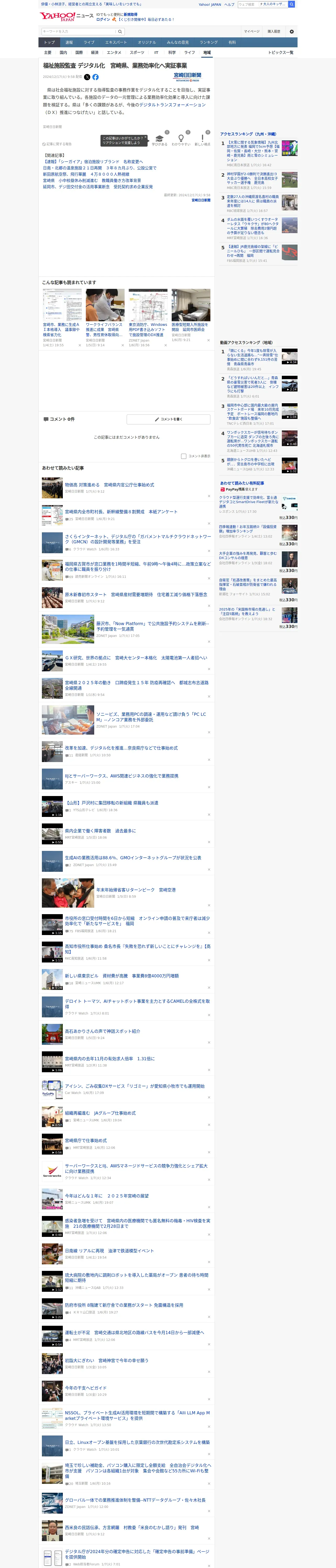Select the 国際 category
Screen dimensions: 336x1568
click(79, 52)
